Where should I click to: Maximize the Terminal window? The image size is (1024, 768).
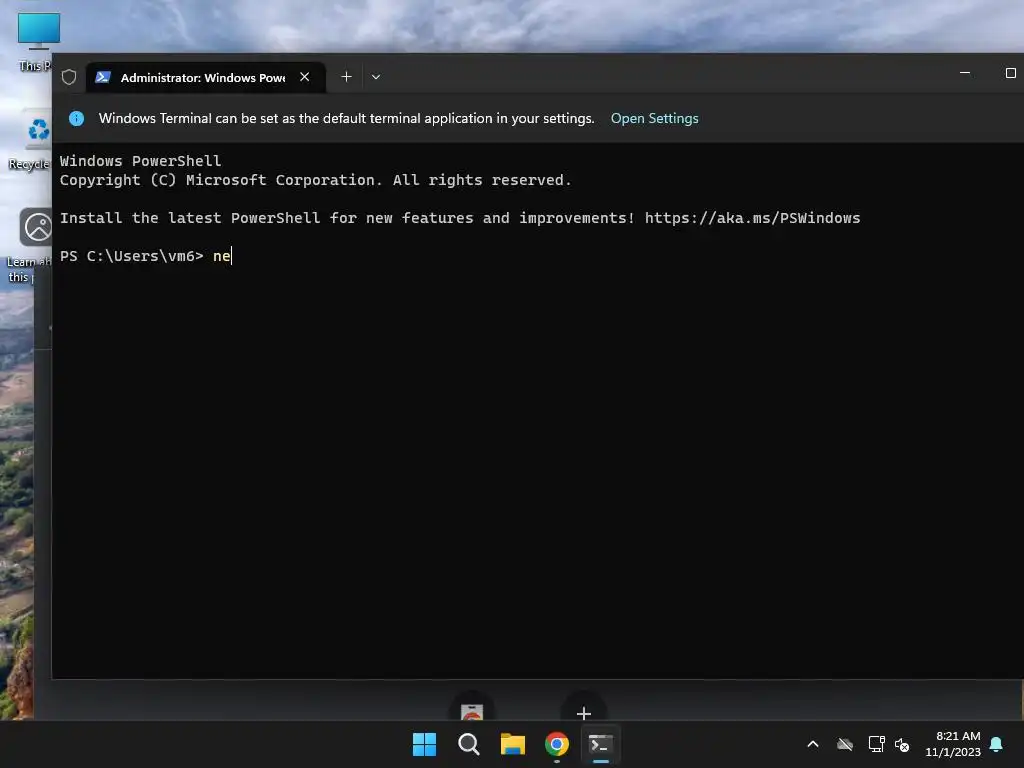point(1010,73)
